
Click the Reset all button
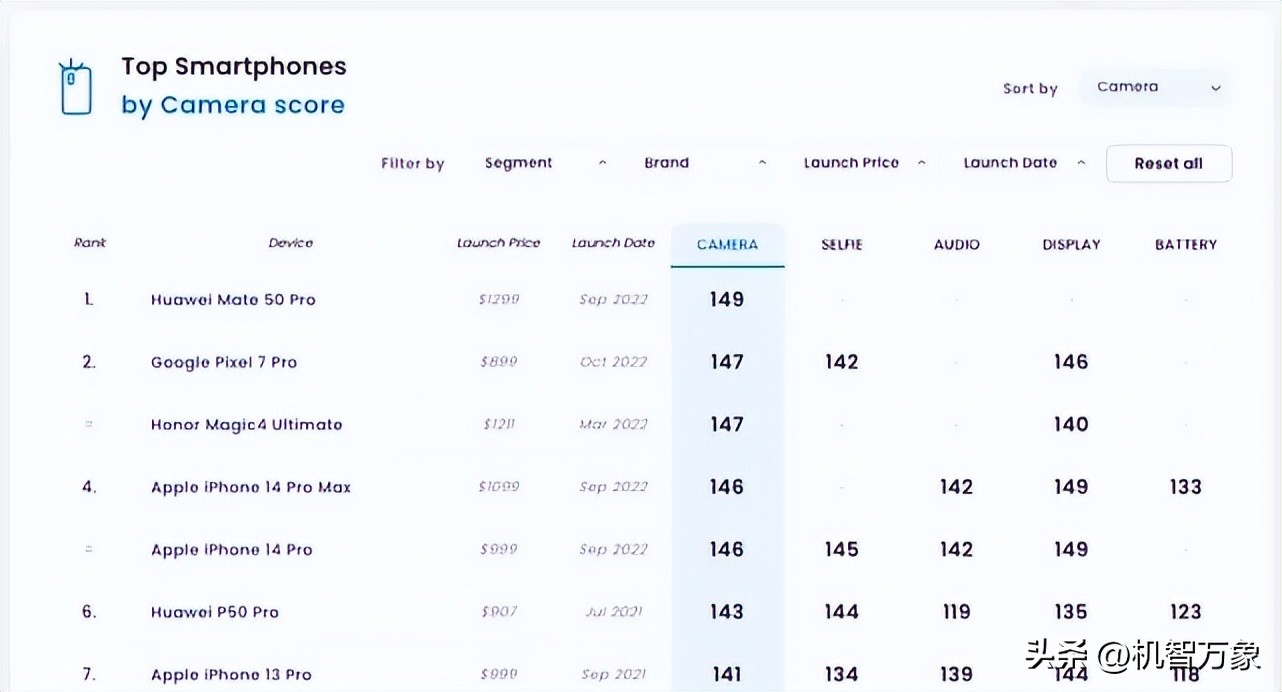tap(1169, 164)
